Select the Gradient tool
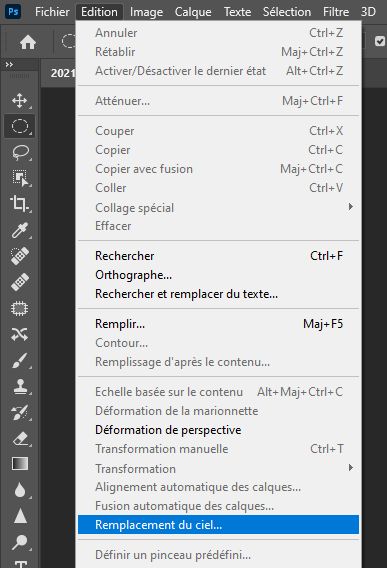The height and width of the screenshot is (568, 387). tap(20, 464)
